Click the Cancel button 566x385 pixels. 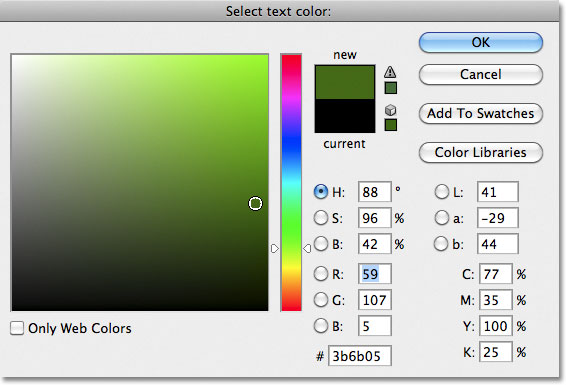pos(481,74)
